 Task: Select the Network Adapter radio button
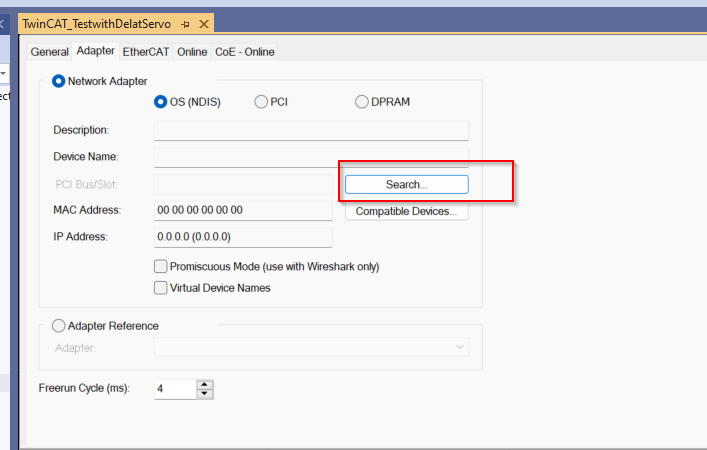coord(58,81)
